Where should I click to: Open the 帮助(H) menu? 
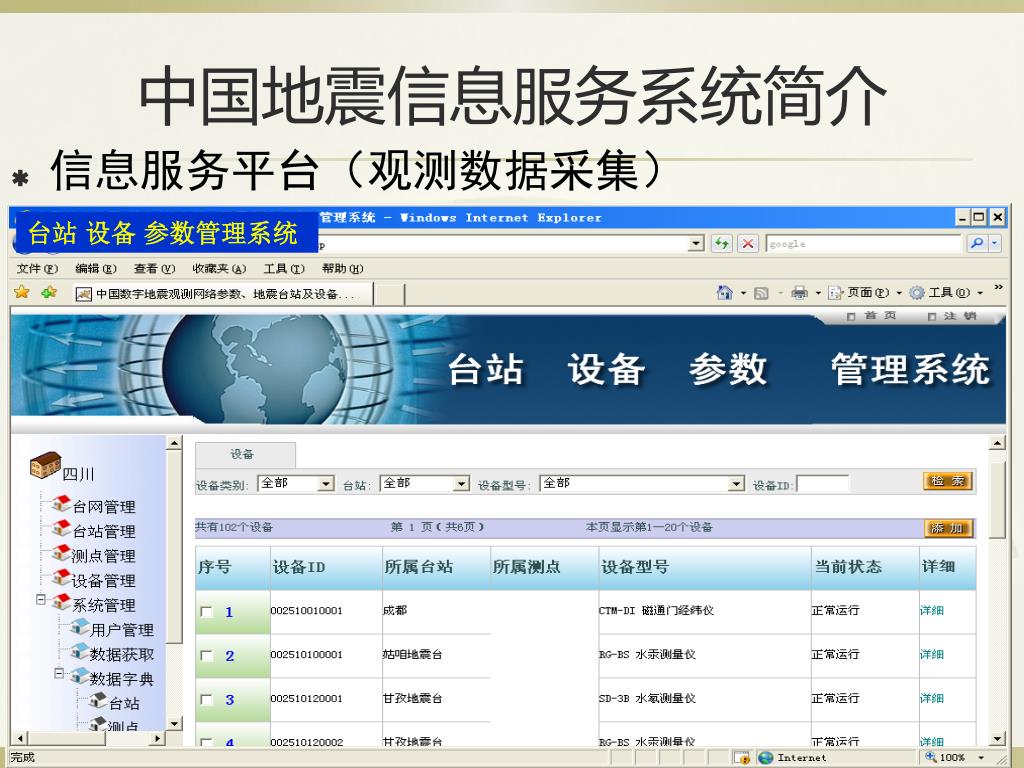(342, 268)
